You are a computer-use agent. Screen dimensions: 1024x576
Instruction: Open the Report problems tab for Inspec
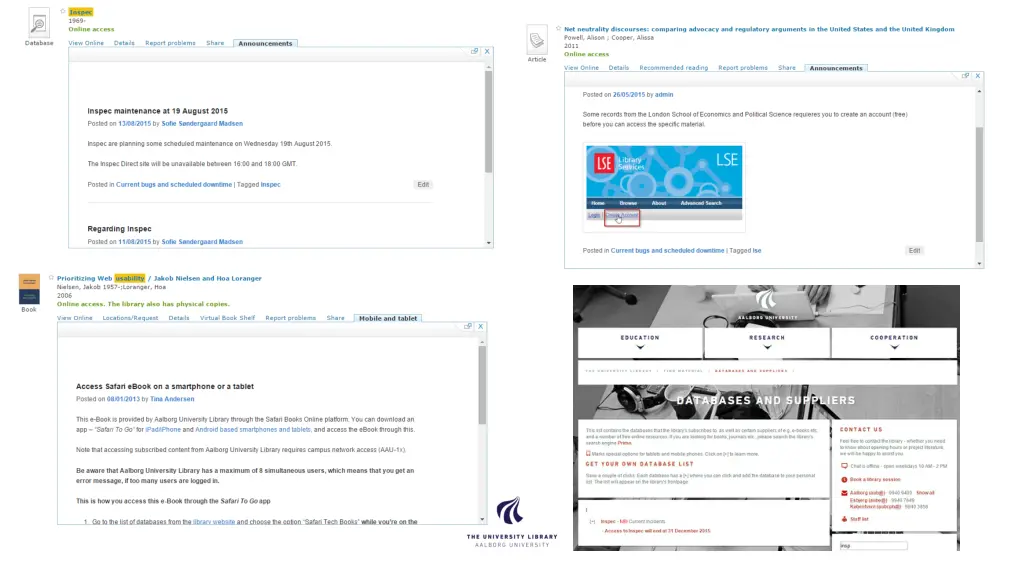click(x=170, y=43)
